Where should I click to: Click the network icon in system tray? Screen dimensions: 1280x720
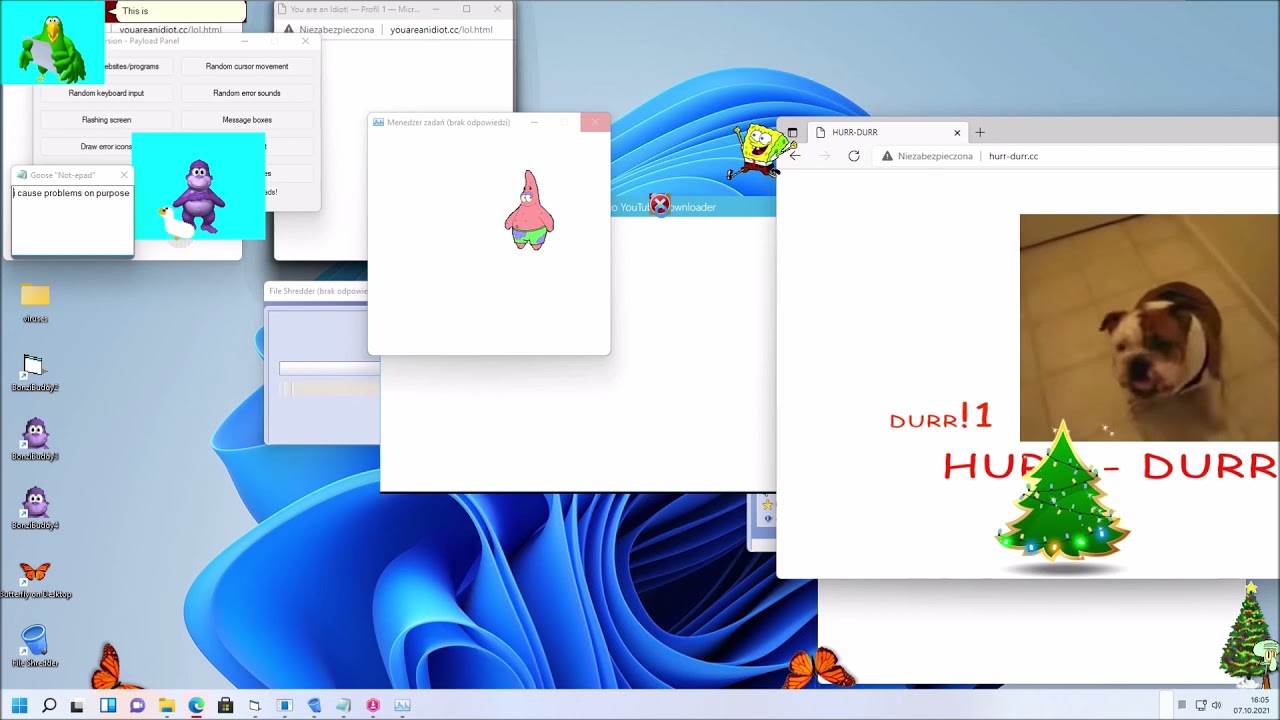pyautogui.click(x=1201, y=705)
